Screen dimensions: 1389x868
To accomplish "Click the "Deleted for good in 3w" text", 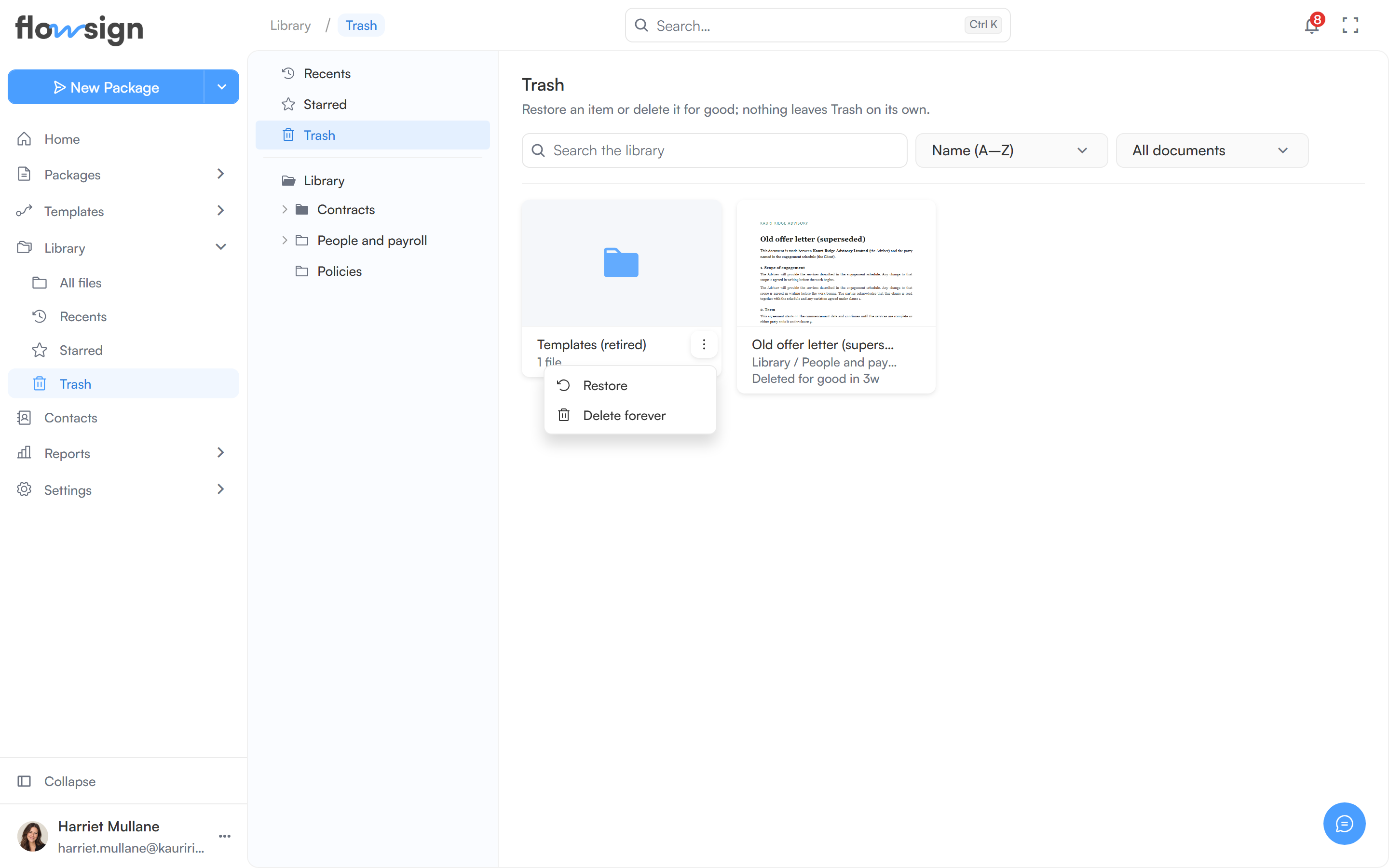I will (816, 379).
